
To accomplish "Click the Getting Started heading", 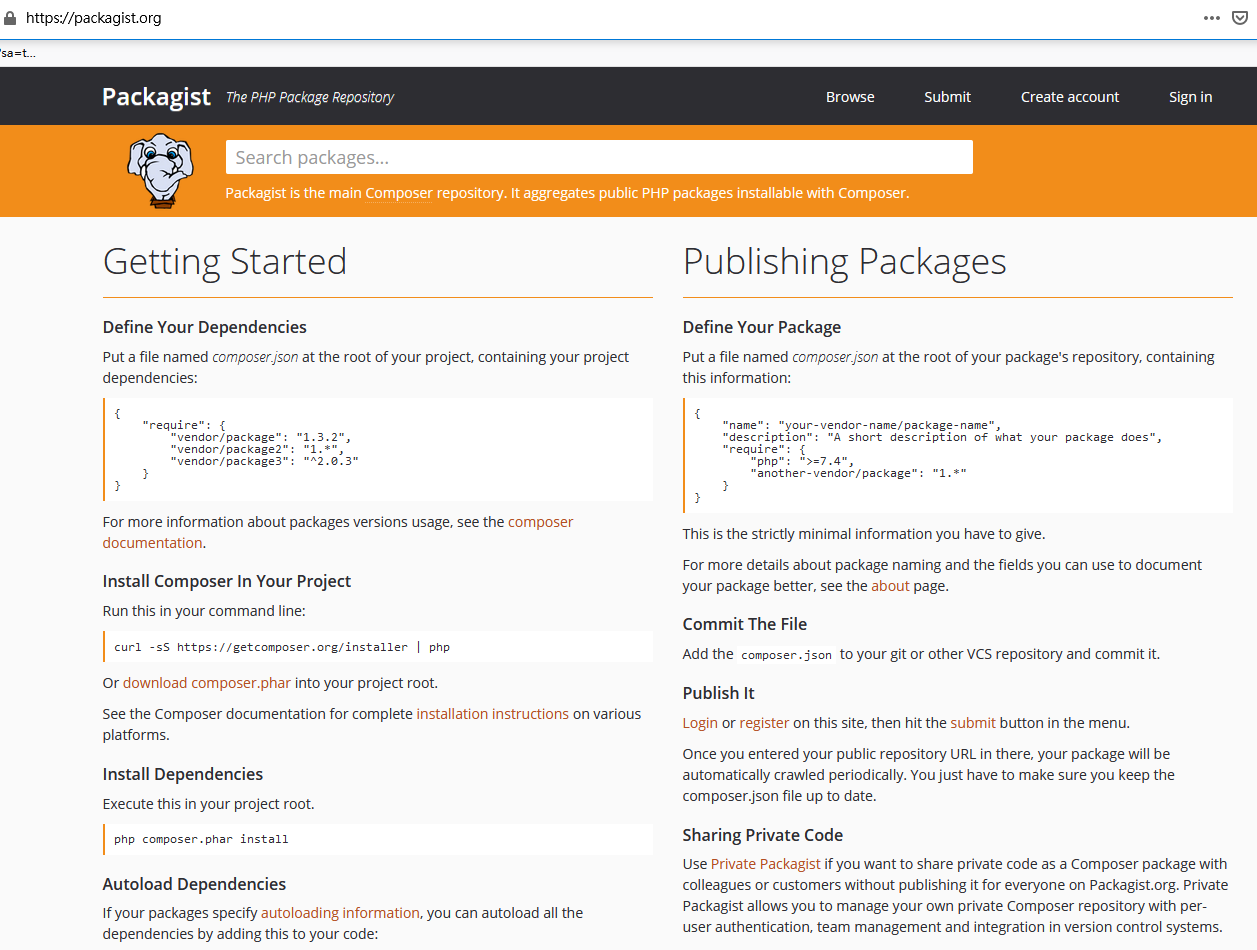I will (x=225, y=262).
